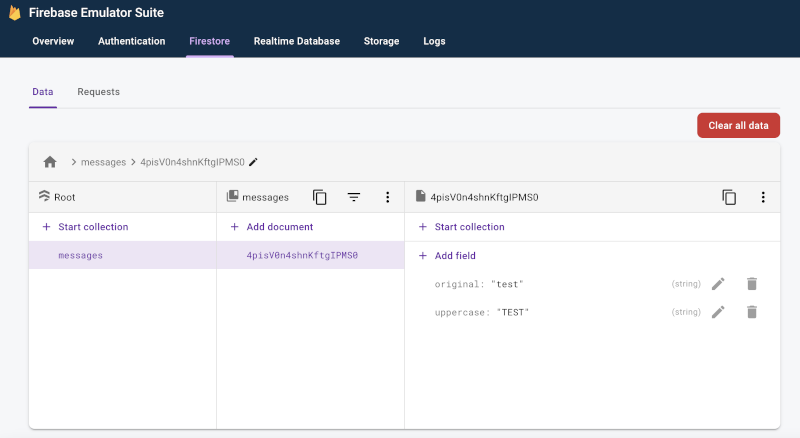Delete the original field with trash icon
The width and height of the screenshot is (800, 438).
pos(752,284)
